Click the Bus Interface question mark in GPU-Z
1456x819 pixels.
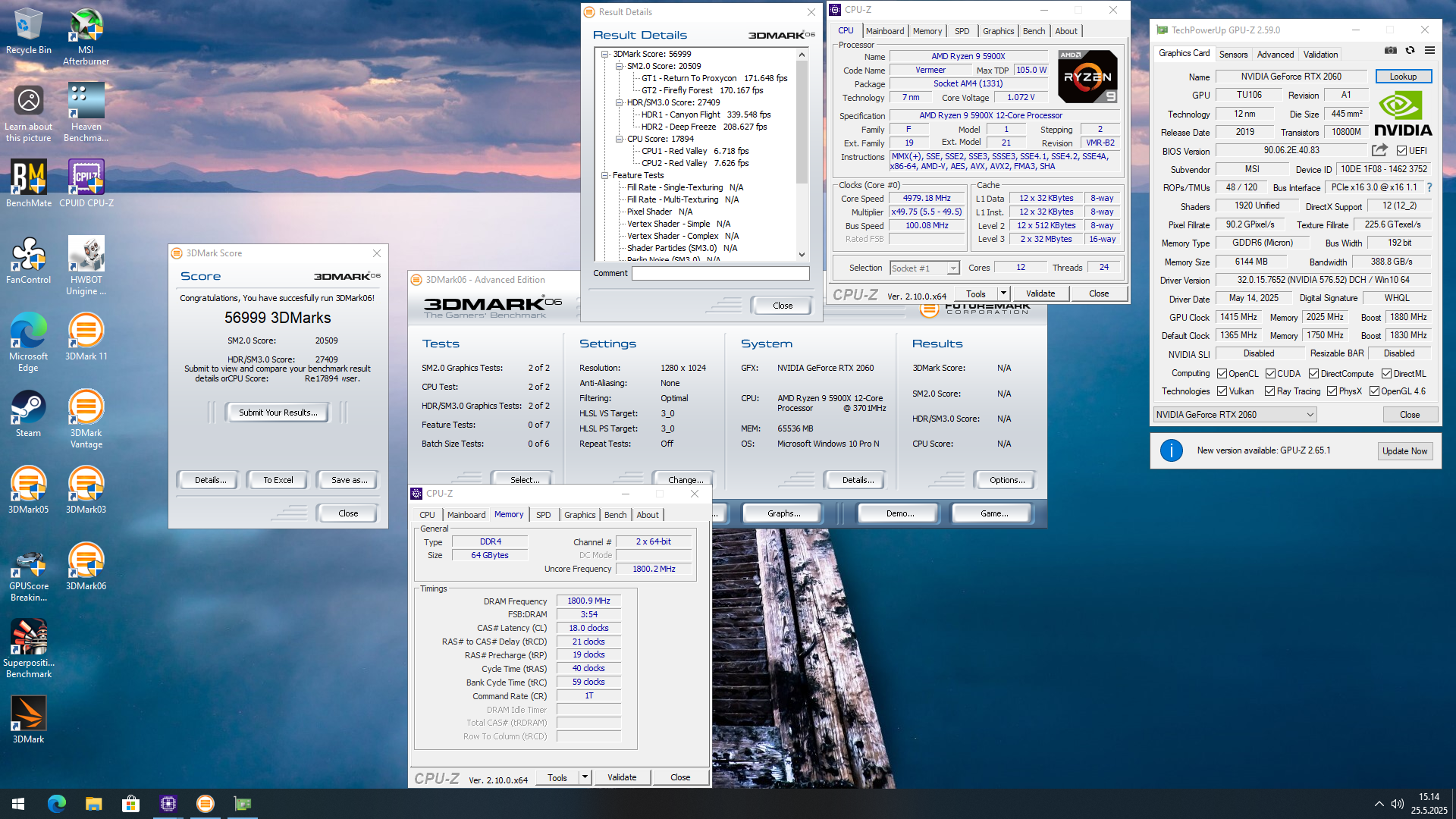pos(1429,187)
